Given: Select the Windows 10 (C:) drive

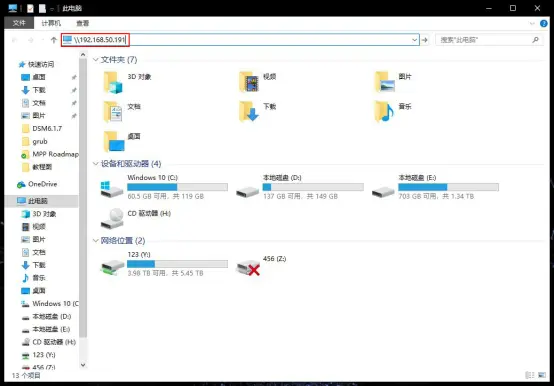Looking at the screenshot, I should (x=164, y=187).
